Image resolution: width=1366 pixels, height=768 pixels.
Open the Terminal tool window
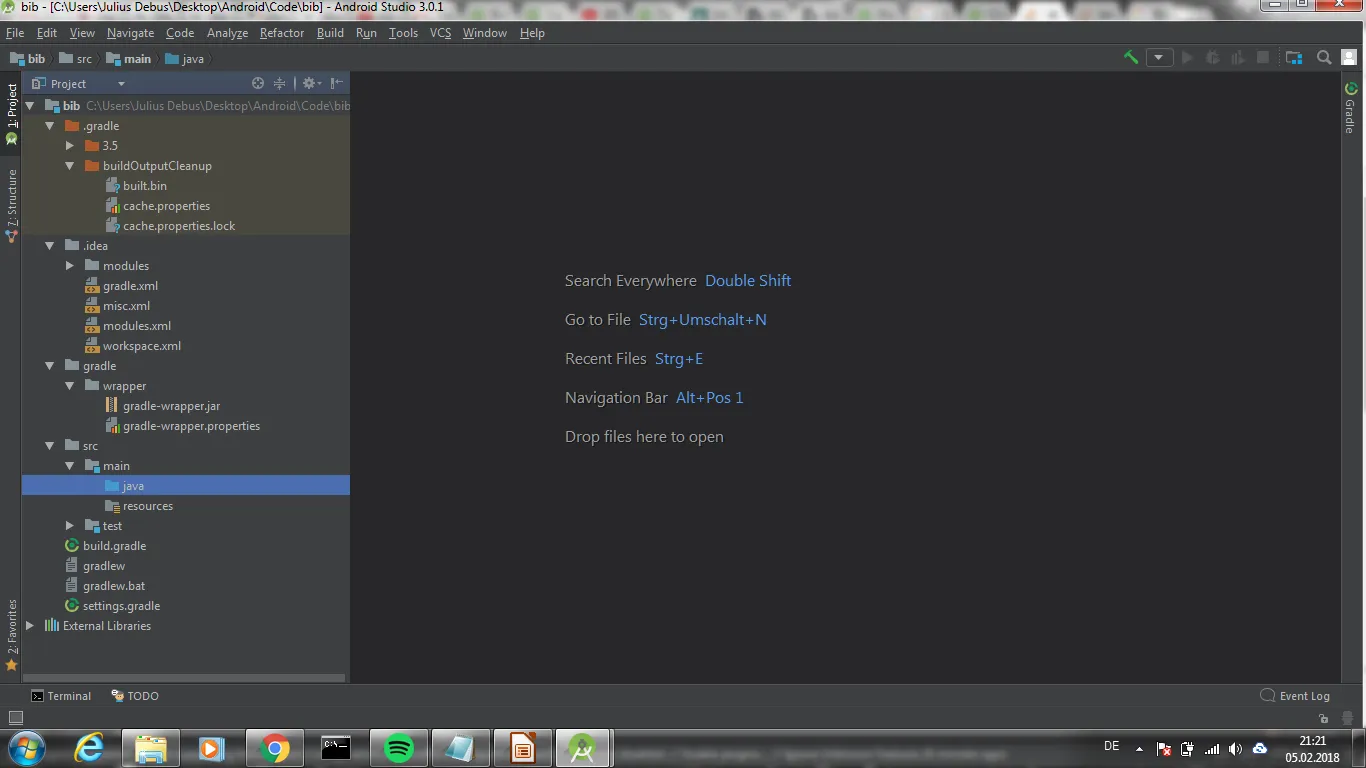[x=60, y=696]
